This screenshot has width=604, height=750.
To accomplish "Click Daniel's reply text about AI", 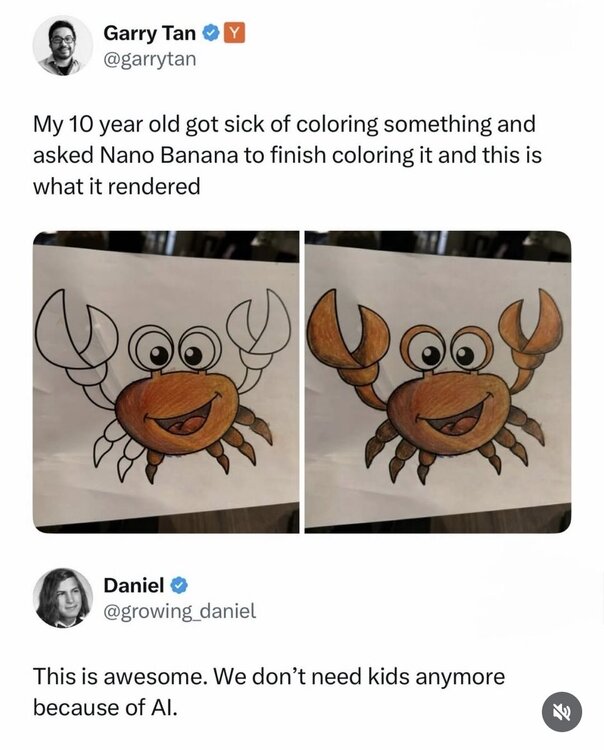I will tap(268, 691).
